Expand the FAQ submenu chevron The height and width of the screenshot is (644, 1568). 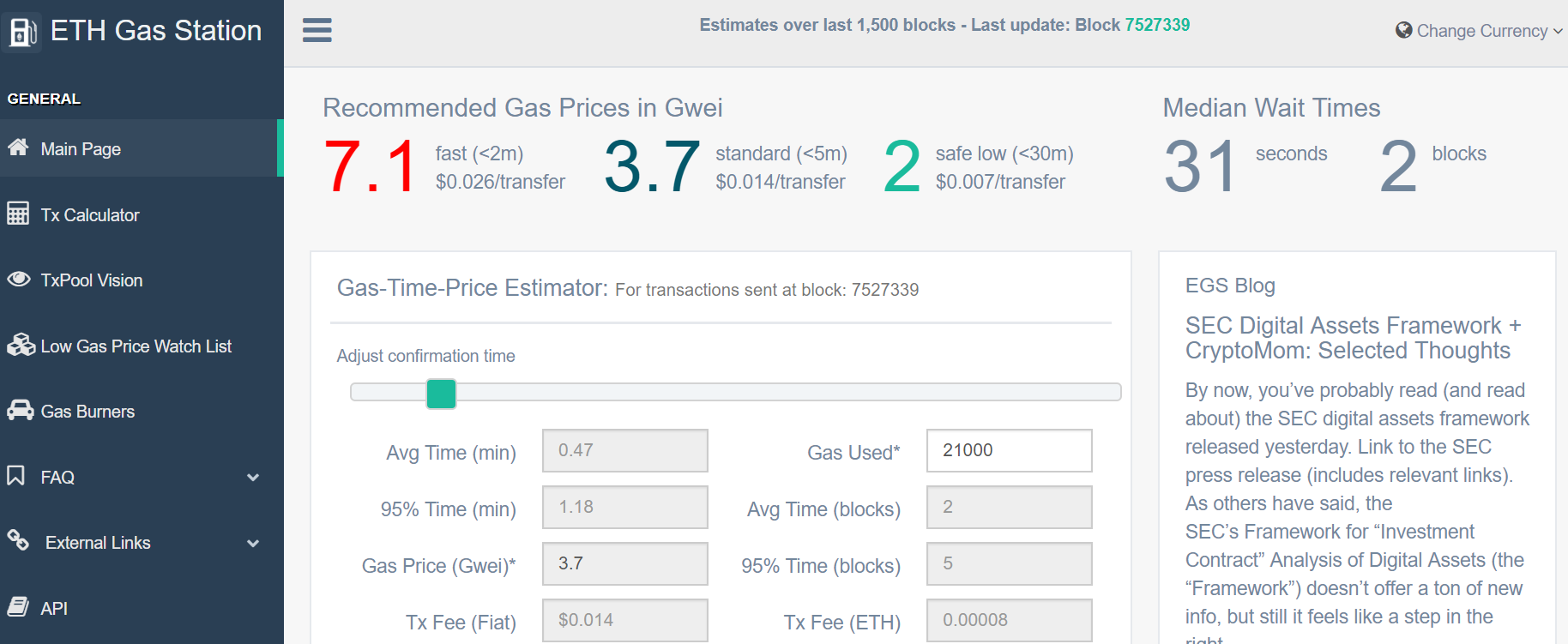tap(253, 478)
